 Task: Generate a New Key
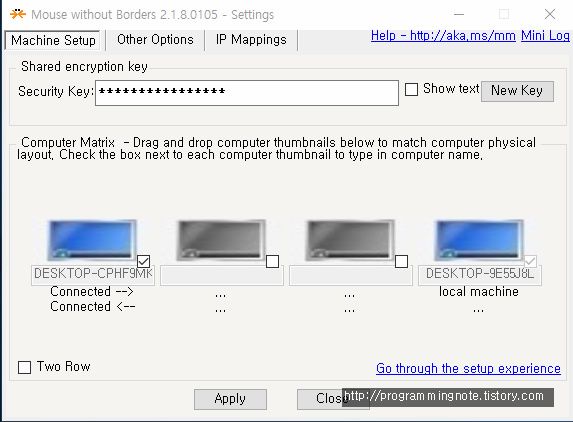tap(517, 91)
